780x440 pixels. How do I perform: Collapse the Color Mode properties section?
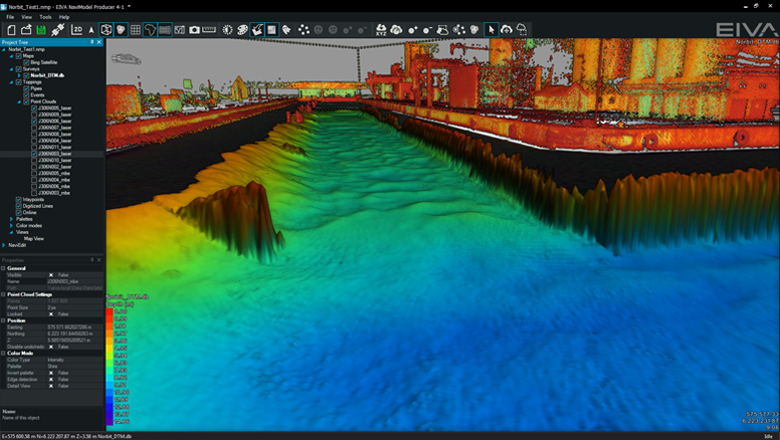point(3,353)
